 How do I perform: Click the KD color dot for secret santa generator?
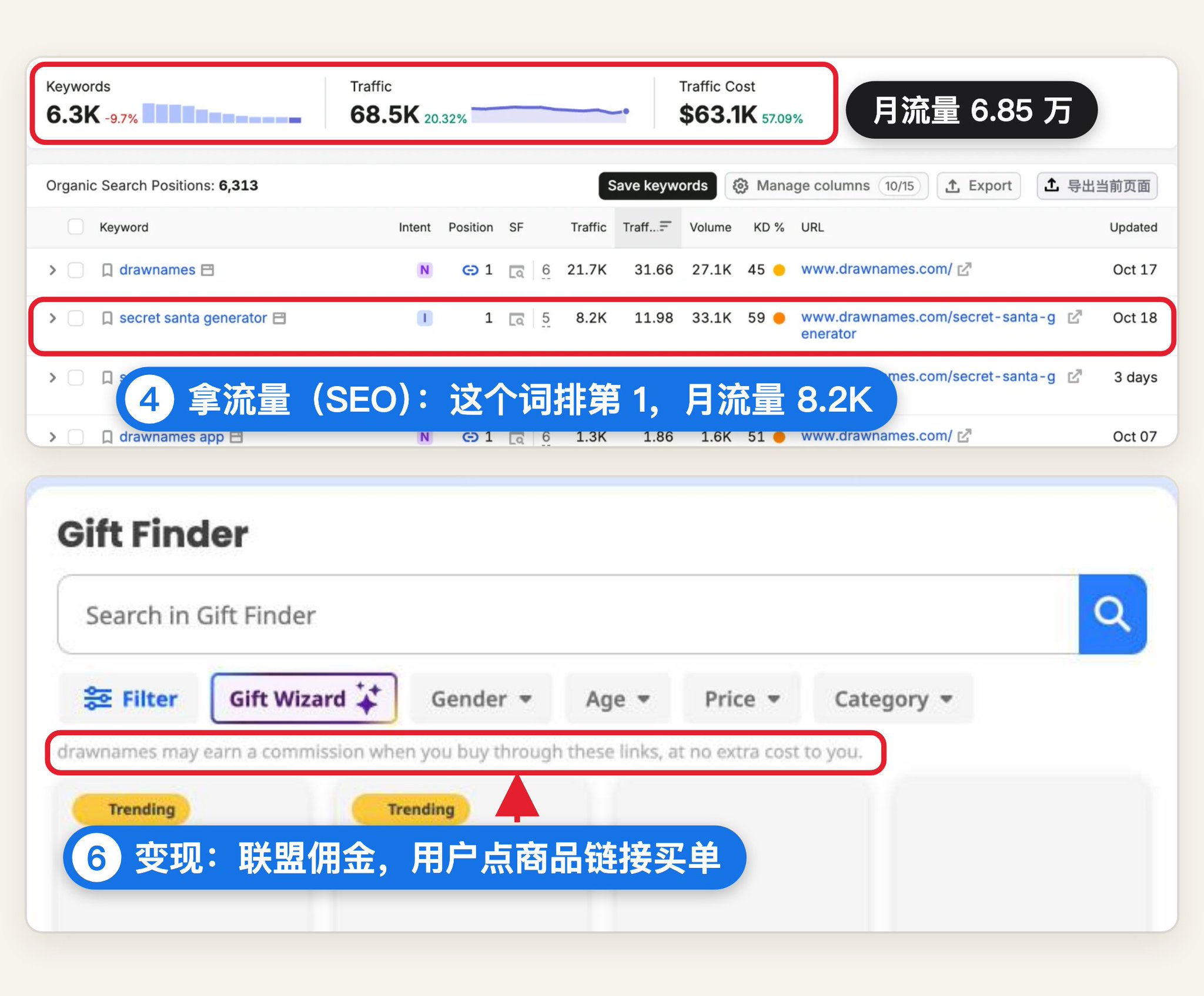tap(779, 318)
